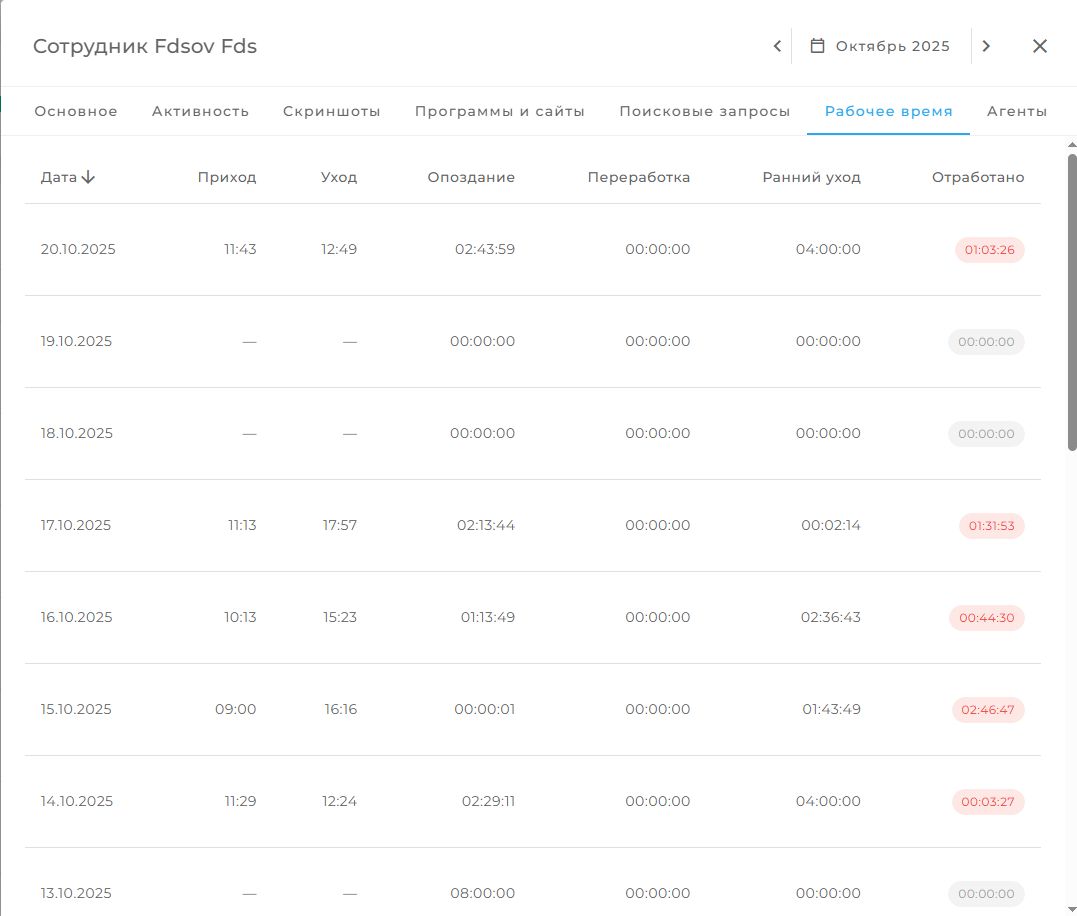Click the calendar icon beside Октябрь 2025
This screenshot has width=1077, height=916.
[817, 46]
